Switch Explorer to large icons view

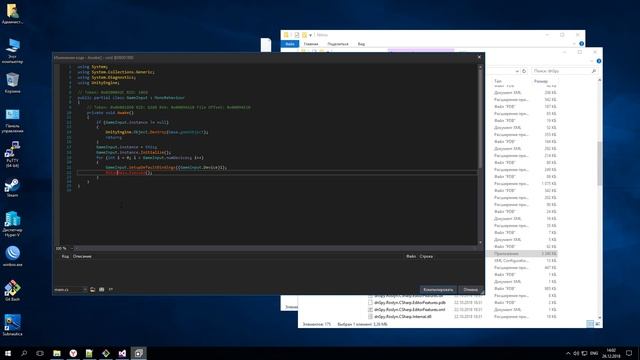tap(597, 324)
